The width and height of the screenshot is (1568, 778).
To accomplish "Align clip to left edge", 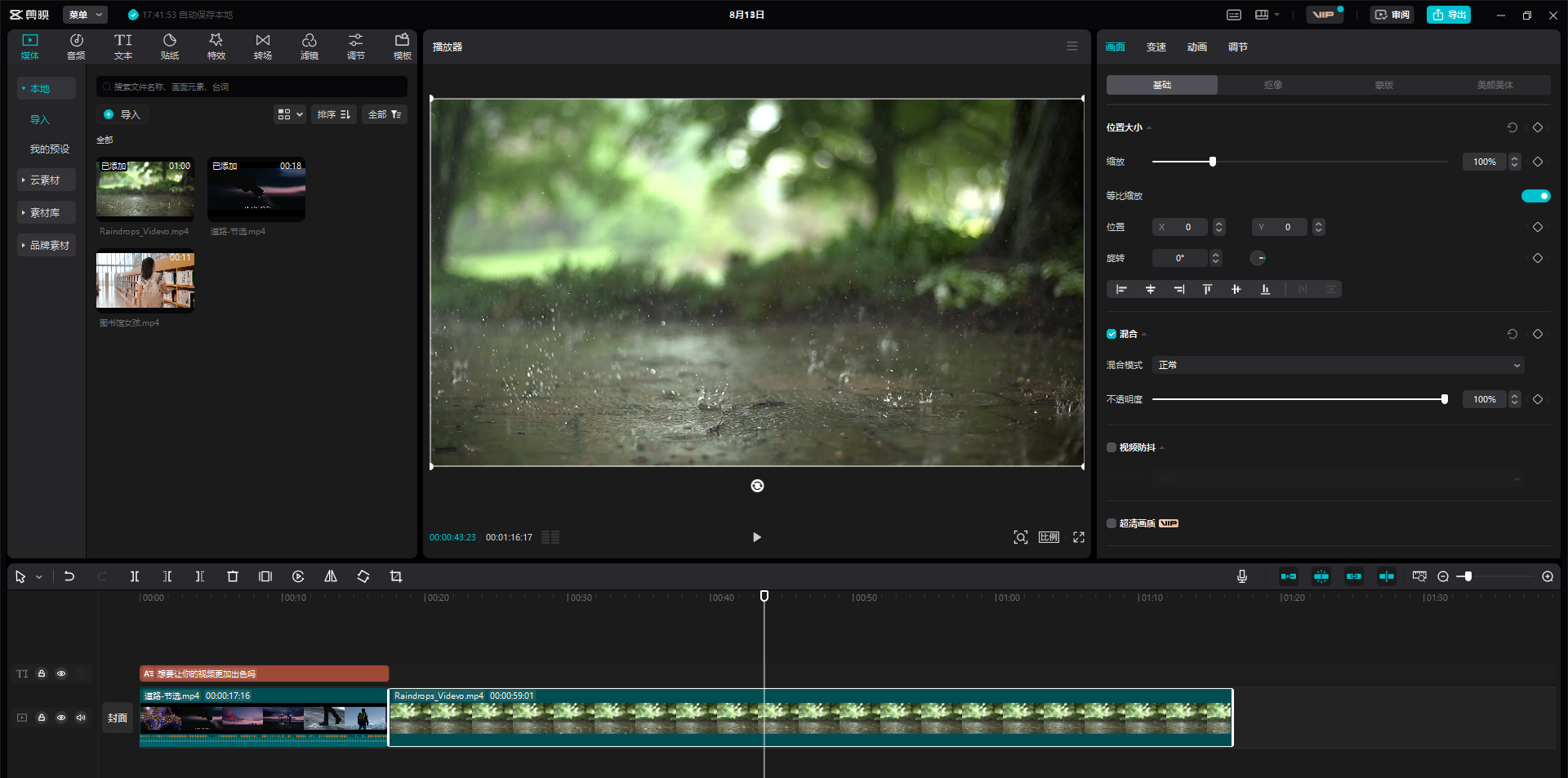I will coord(1121,289).
